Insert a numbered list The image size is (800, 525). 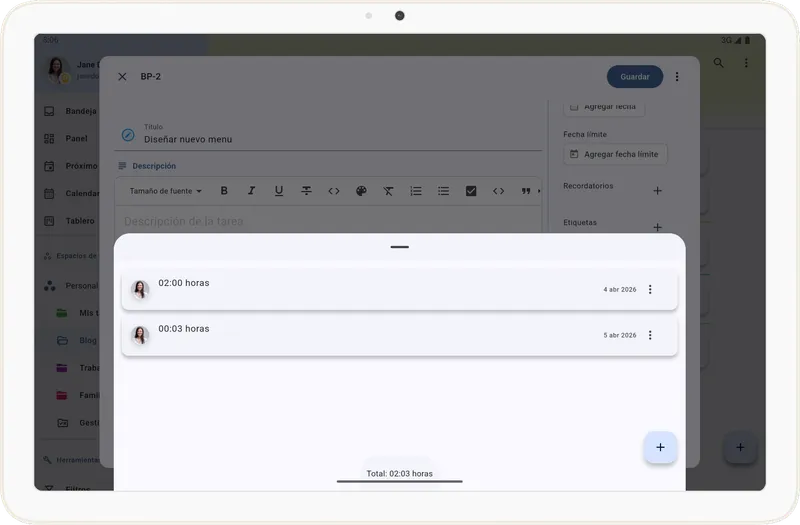pyautogui.click(x=416, y=191)
